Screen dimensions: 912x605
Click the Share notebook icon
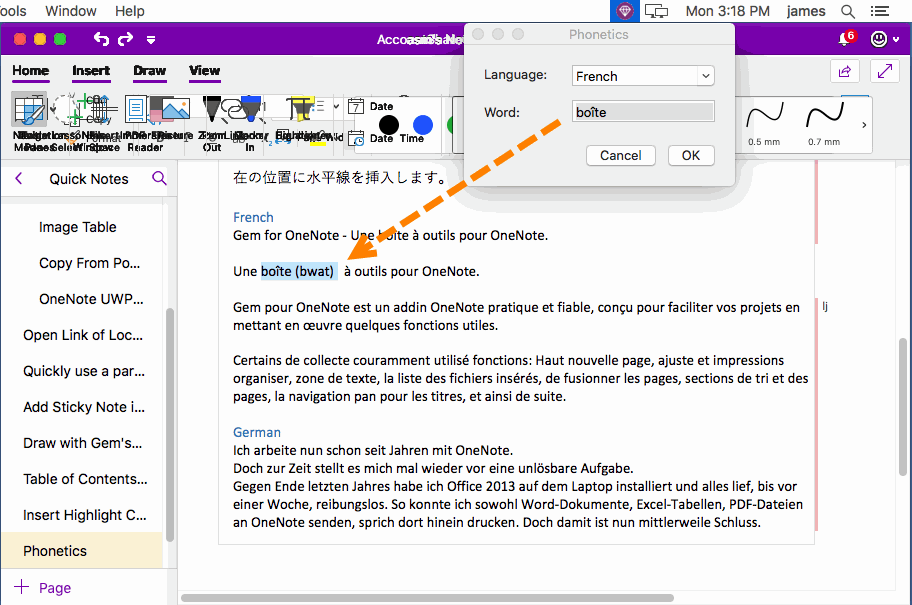(x=845, y=71)
